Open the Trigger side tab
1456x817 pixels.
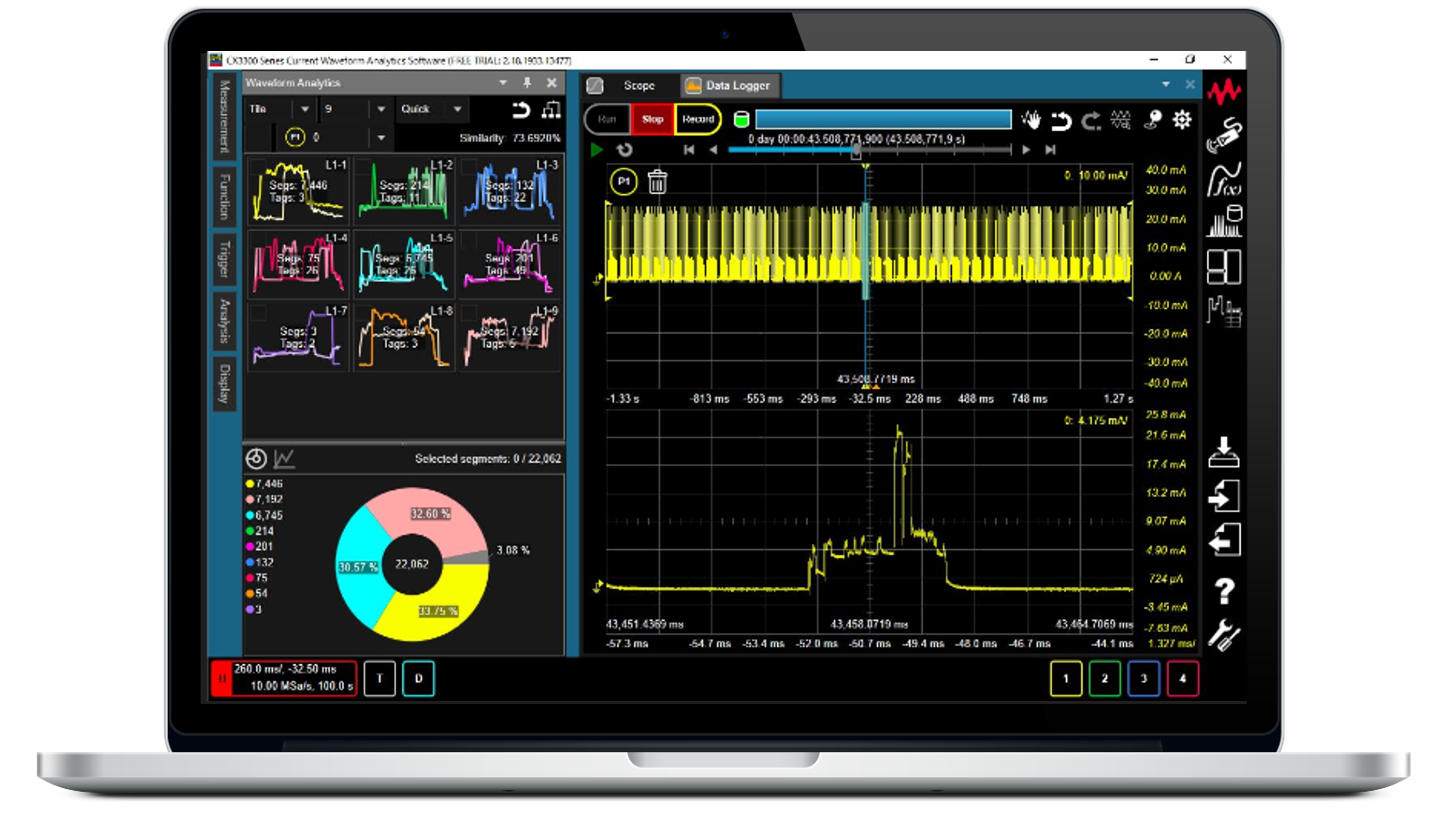225,259
